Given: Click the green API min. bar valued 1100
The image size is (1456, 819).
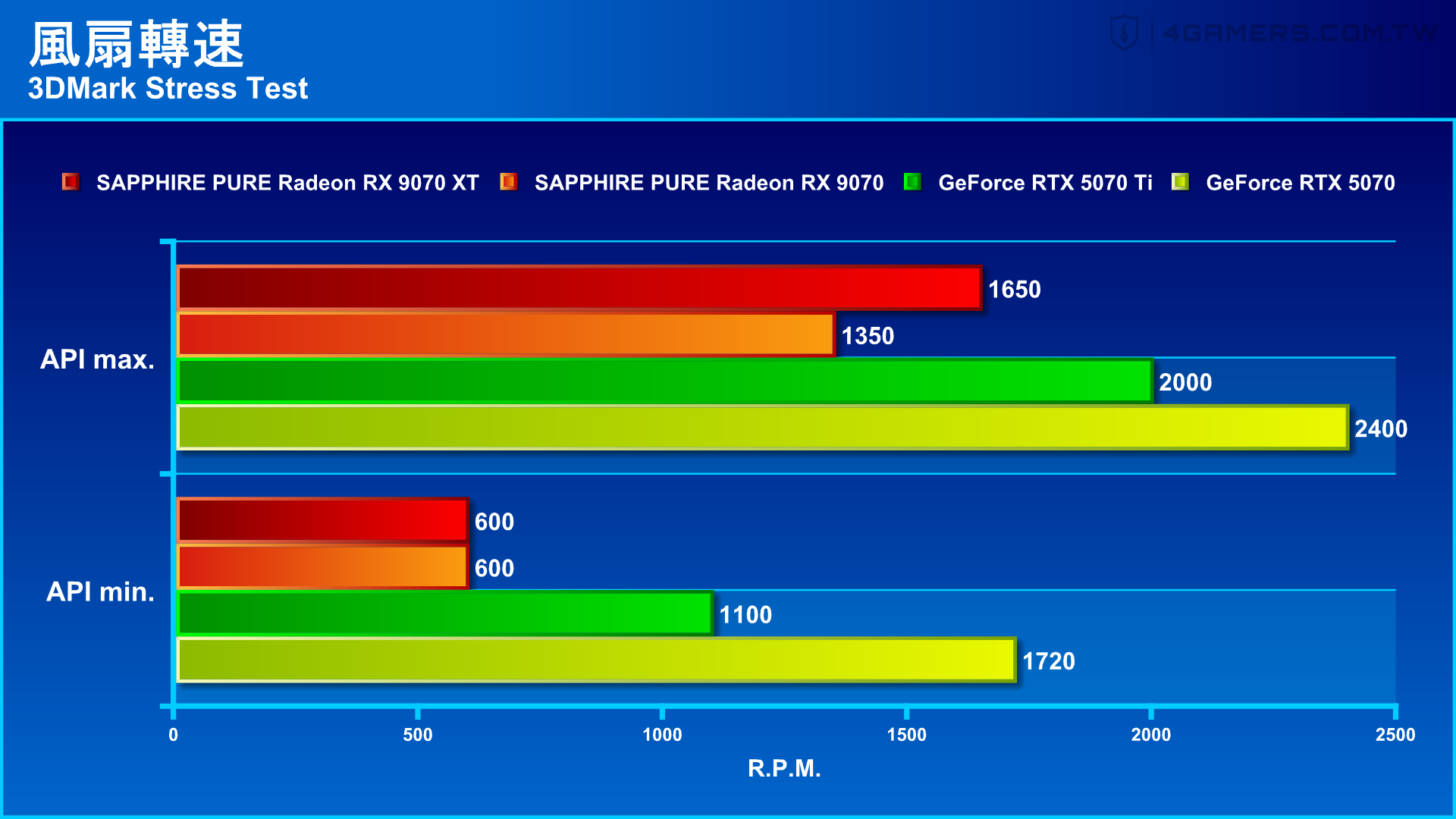Looking at the screenshot, I should point(445,613).
